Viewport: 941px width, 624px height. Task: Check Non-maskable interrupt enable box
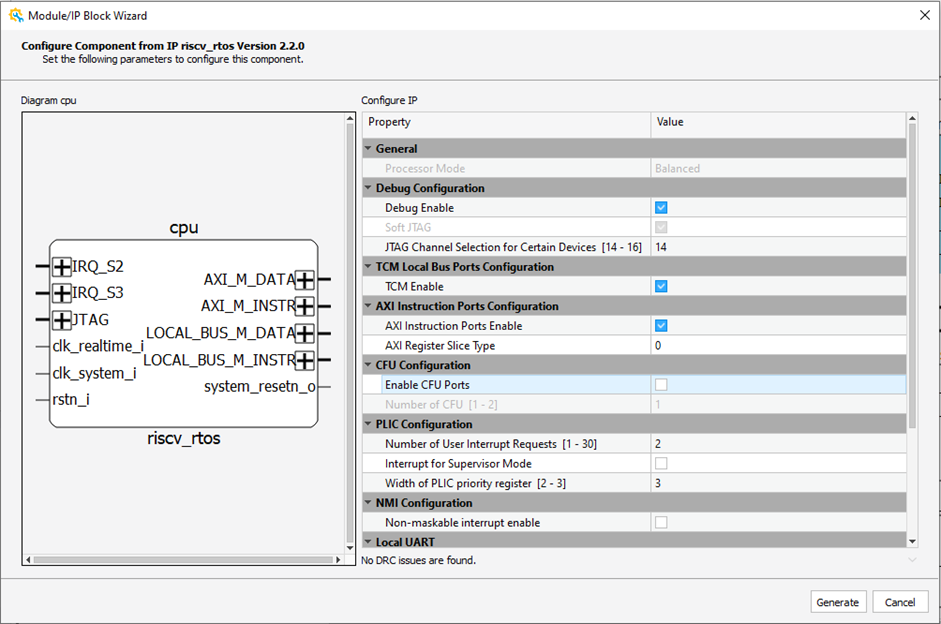[661, 523]
